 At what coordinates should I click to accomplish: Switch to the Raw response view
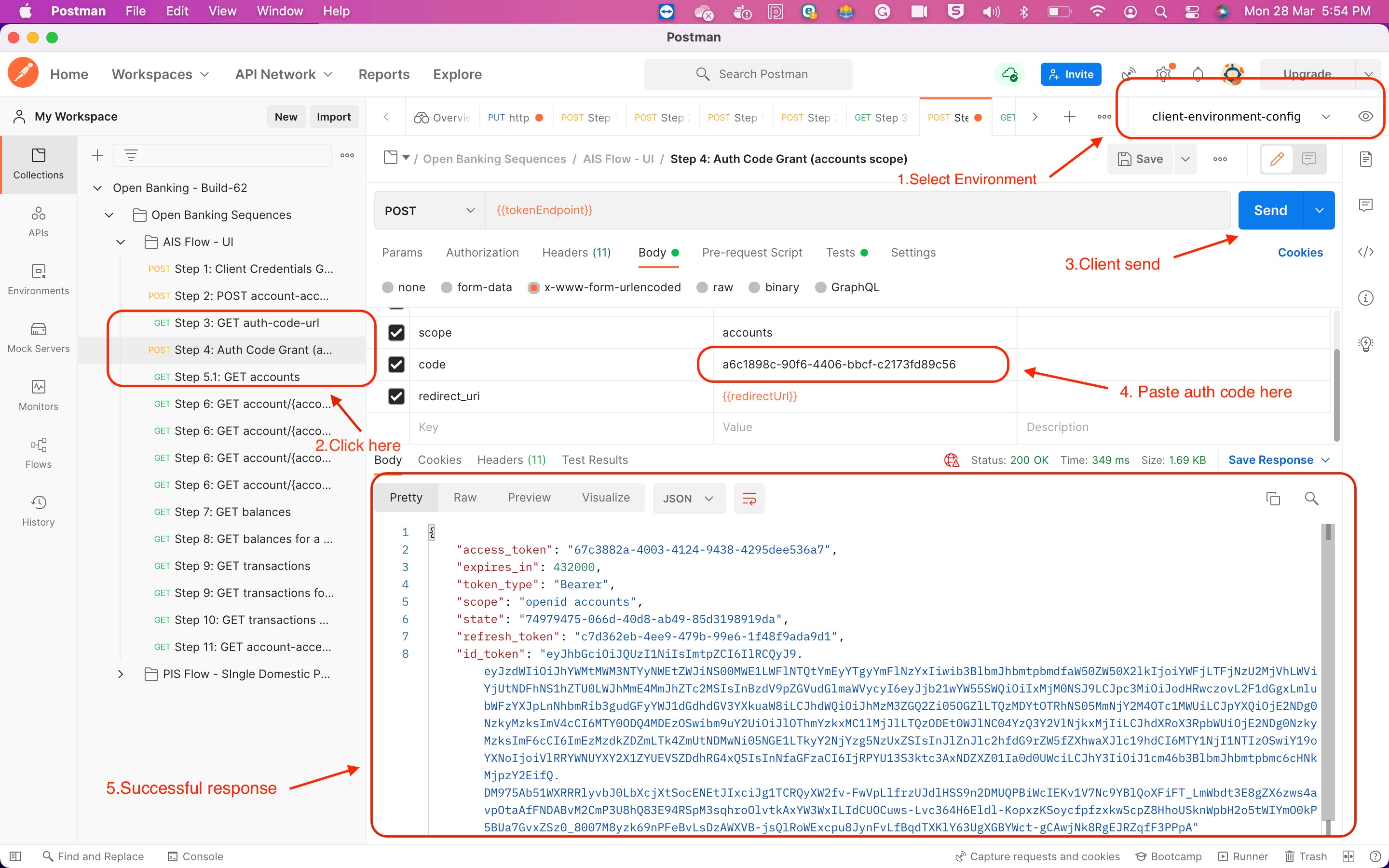(x=465, y=498)
